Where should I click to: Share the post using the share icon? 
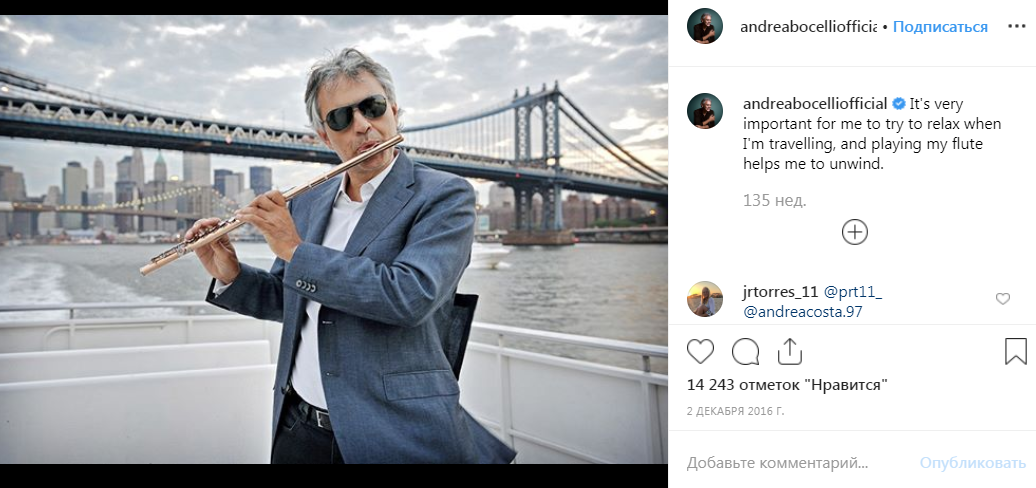coord(789,352)
